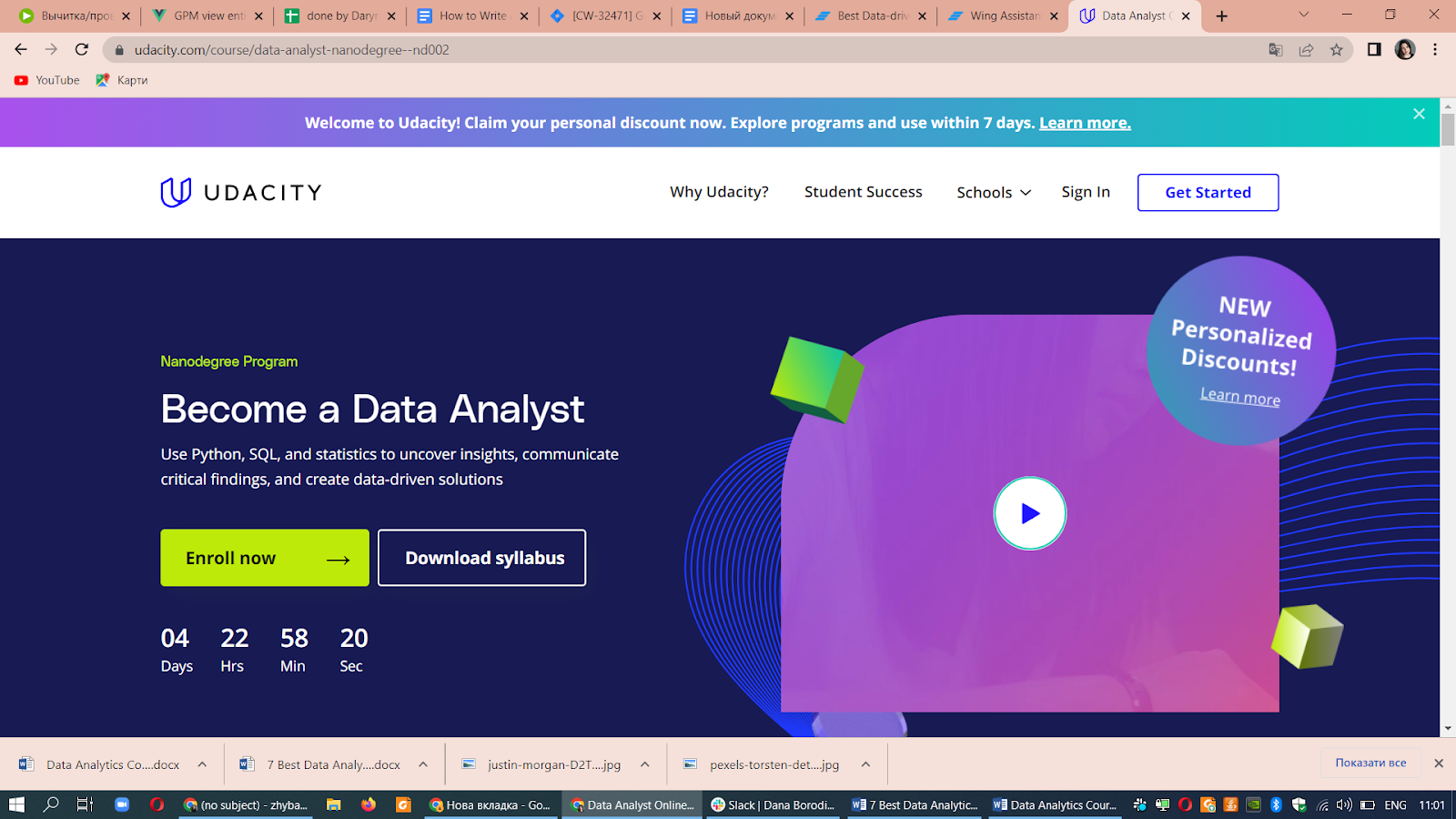Click the Get Started button
The width and height of the screenshot is (1456, 819).
tap(1208, 192)
